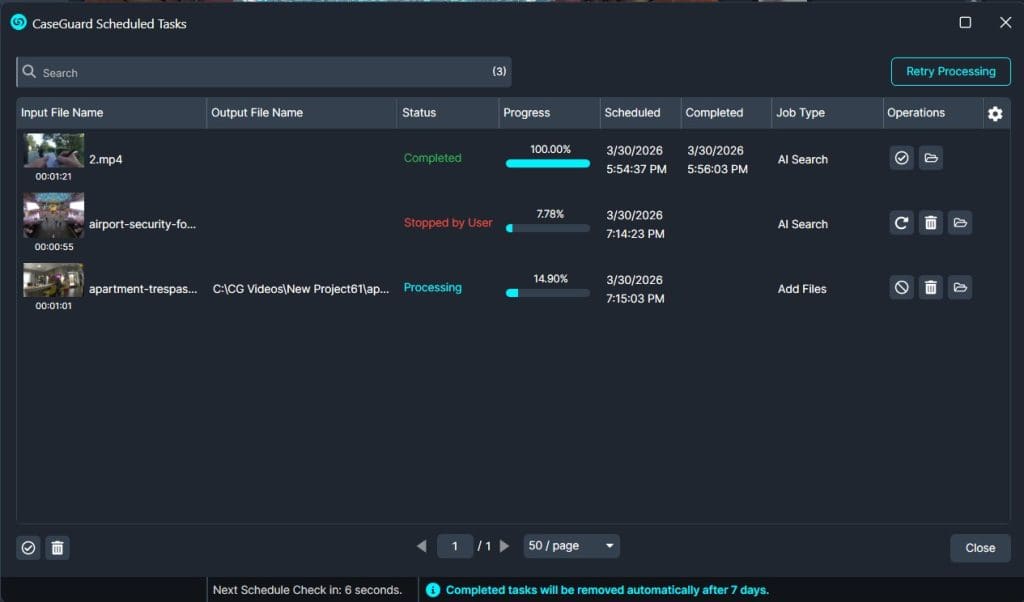Click the bottom-left checkmark icon

(x=28, y=548)
